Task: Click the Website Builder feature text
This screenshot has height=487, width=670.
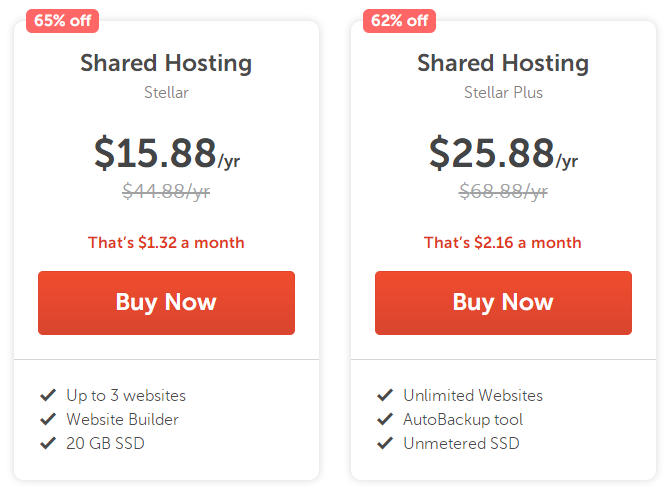Action: [122, 419]
